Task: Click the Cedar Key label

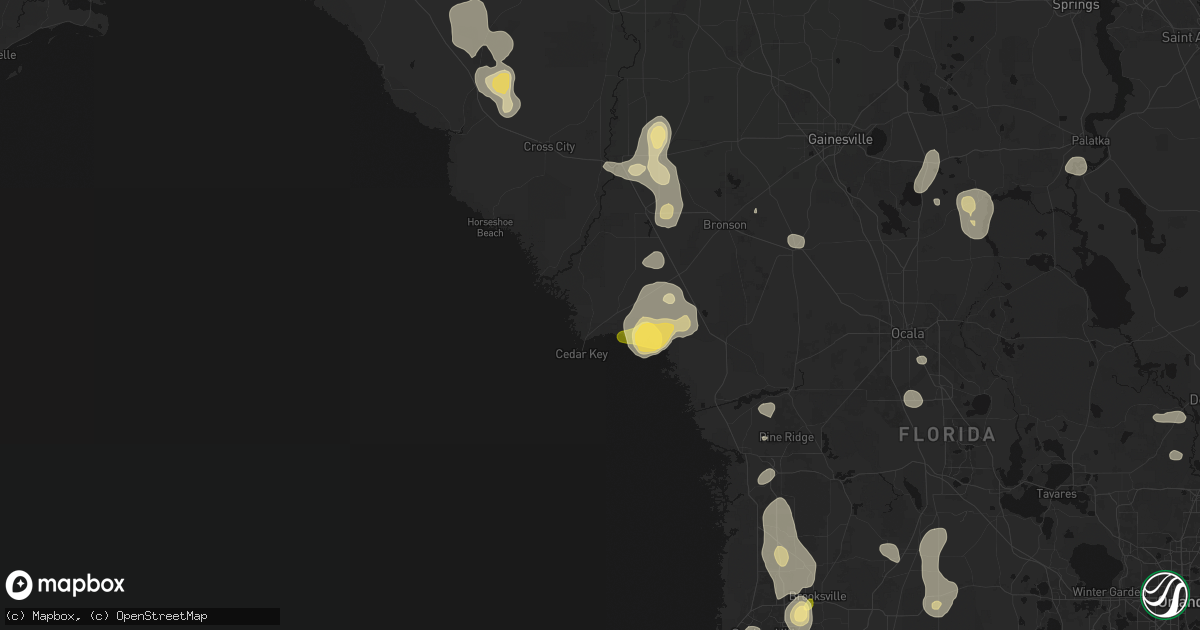Action: point(582,354)
